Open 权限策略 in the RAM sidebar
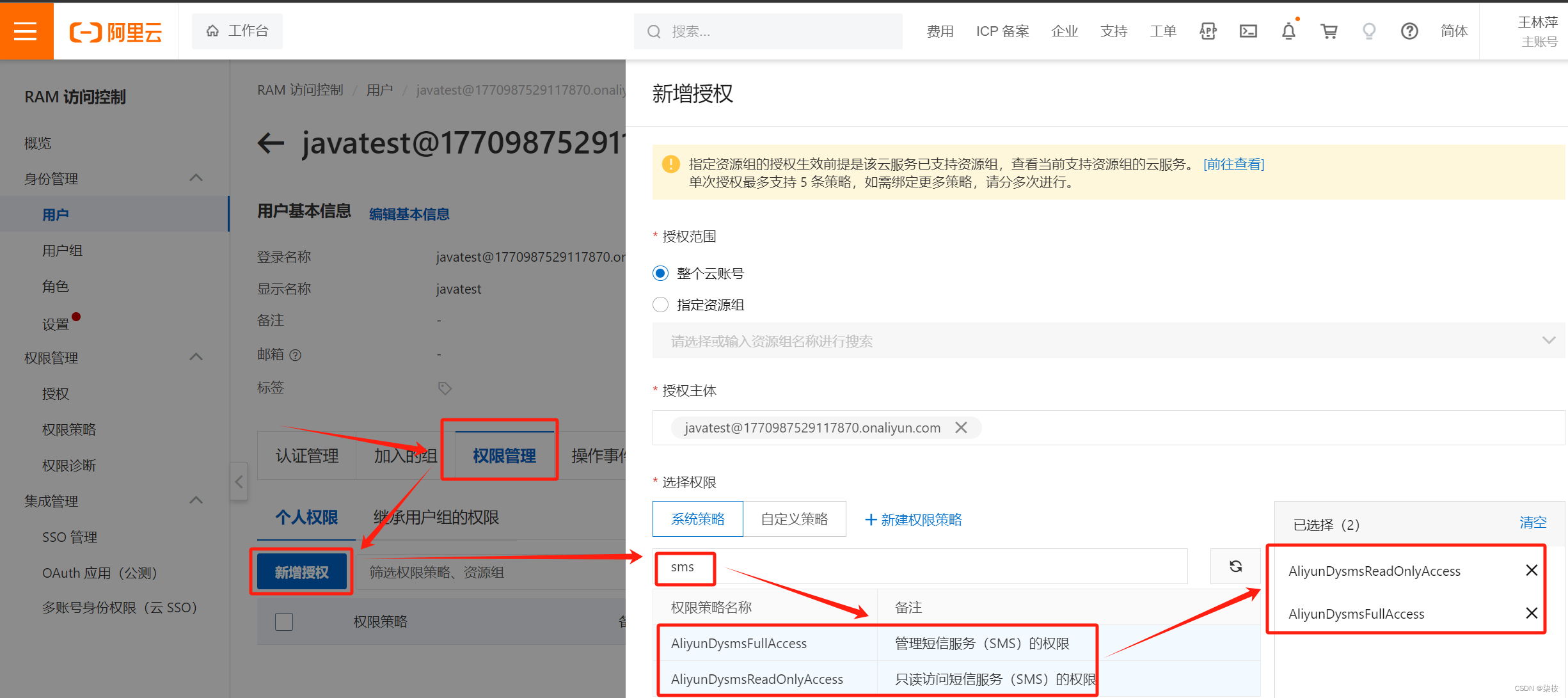This screenshot has height=698, width=1568. tap(69, 429)
